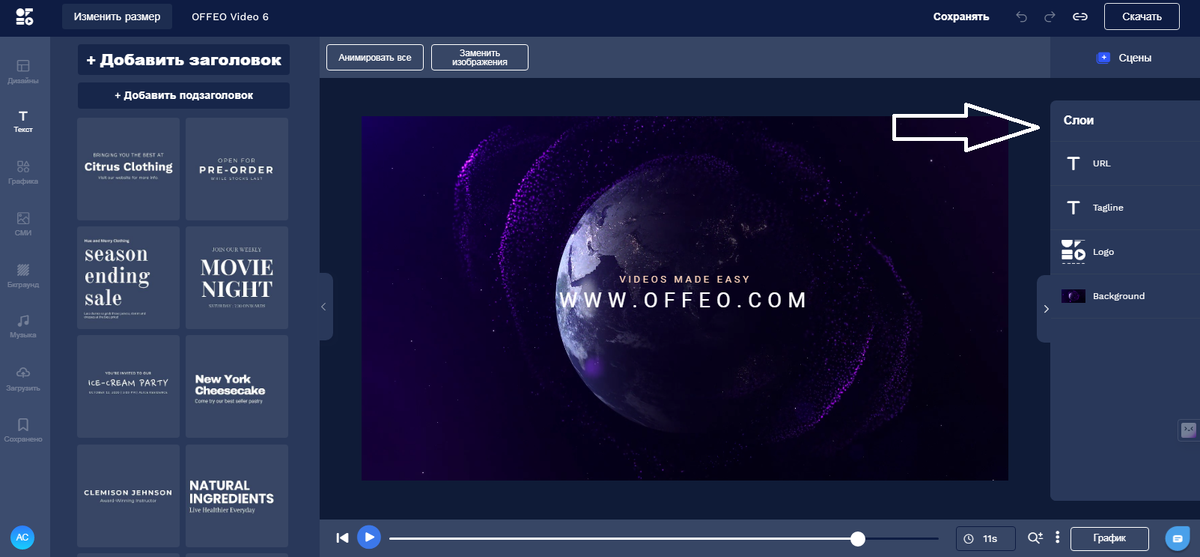Click Анимировать все button
Viewport: 1200px width, 557px height.
click(x=375, y=58)
